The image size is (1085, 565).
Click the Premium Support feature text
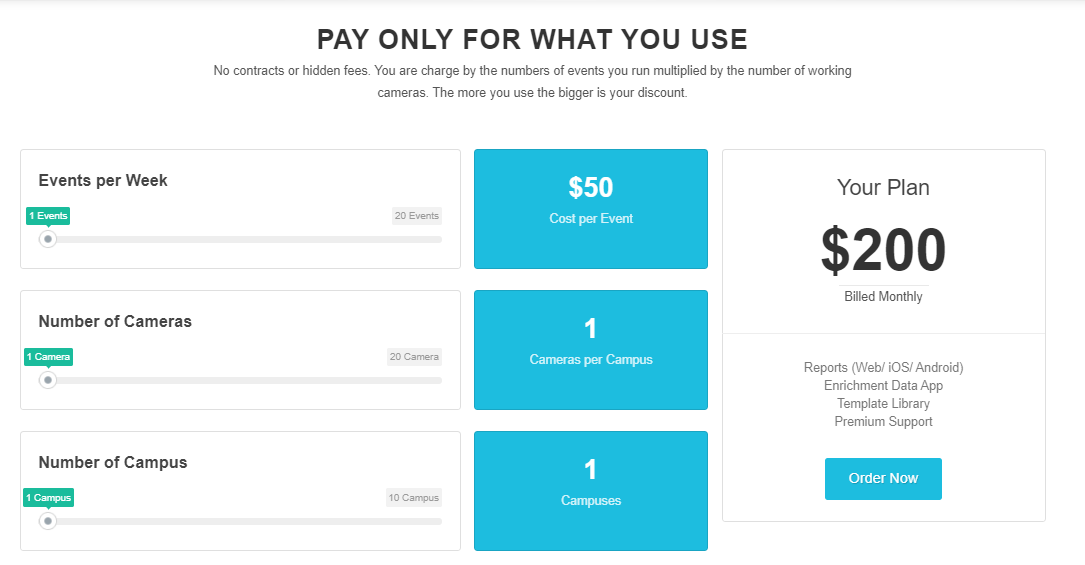(883, 421)
